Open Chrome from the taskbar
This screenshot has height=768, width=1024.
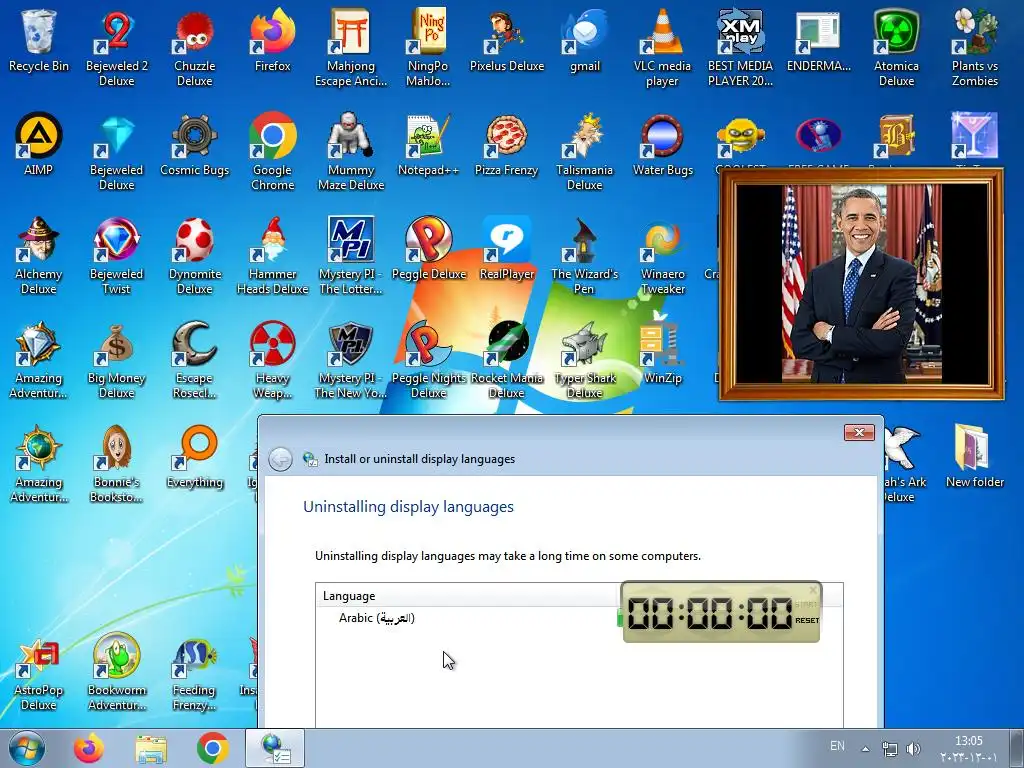click(213, 748)
